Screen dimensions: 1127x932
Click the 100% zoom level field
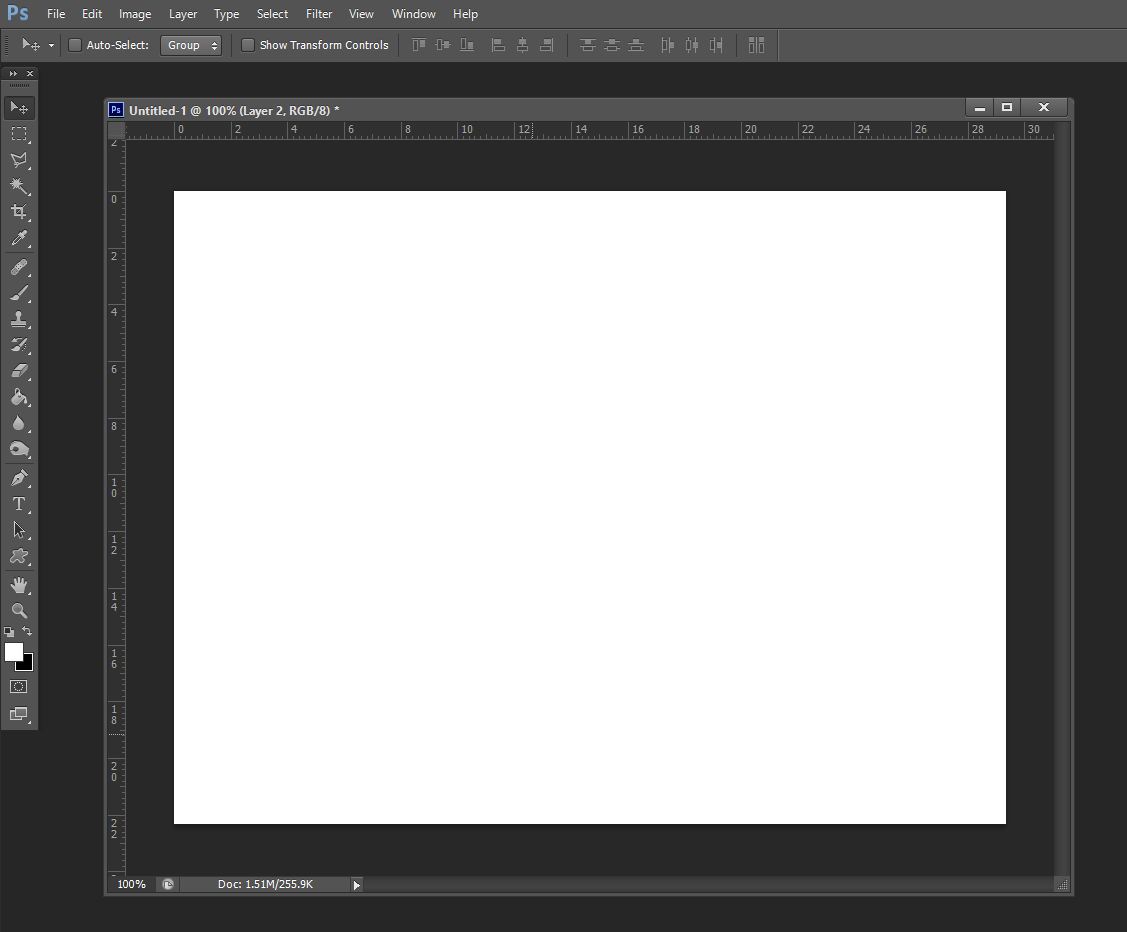pyautogui.click(x=132, y=885)
